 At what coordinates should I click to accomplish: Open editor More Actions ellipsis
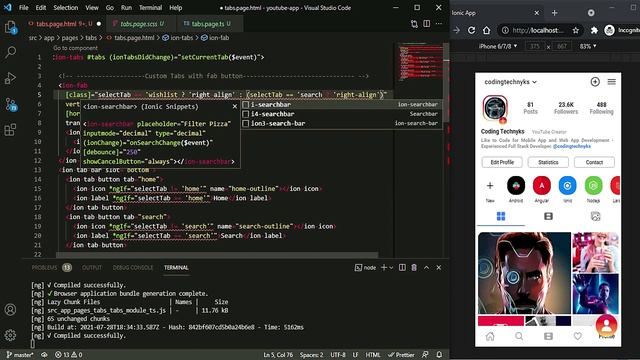[x=439, y=24]
